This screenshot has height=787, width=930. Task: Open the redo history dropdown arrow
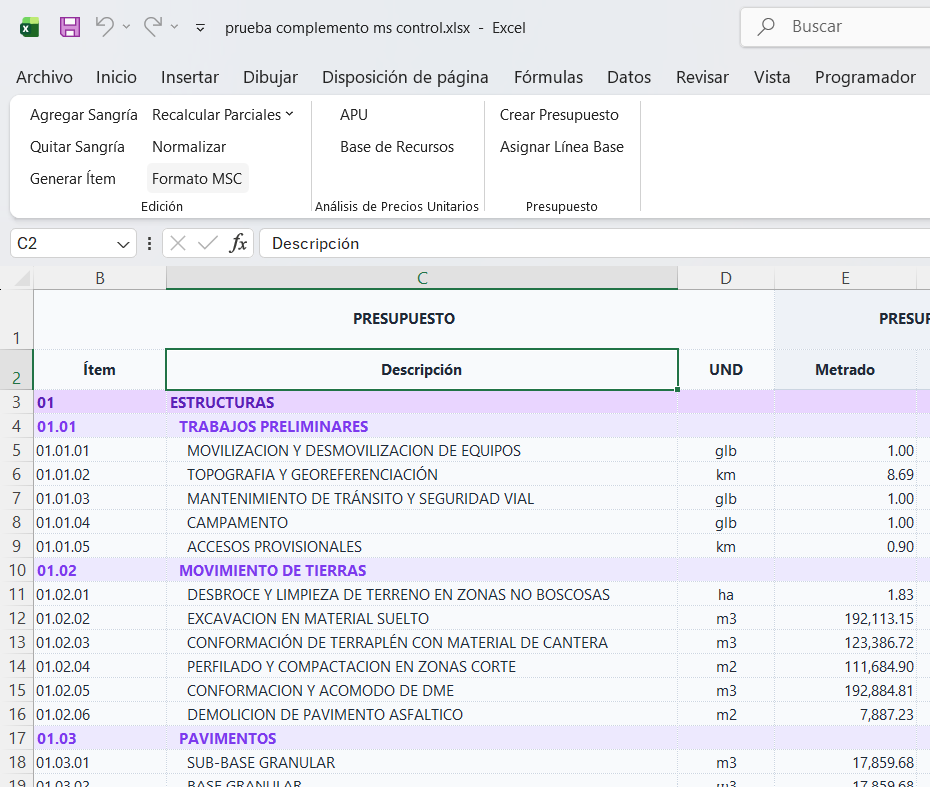[x=174, y=27]
